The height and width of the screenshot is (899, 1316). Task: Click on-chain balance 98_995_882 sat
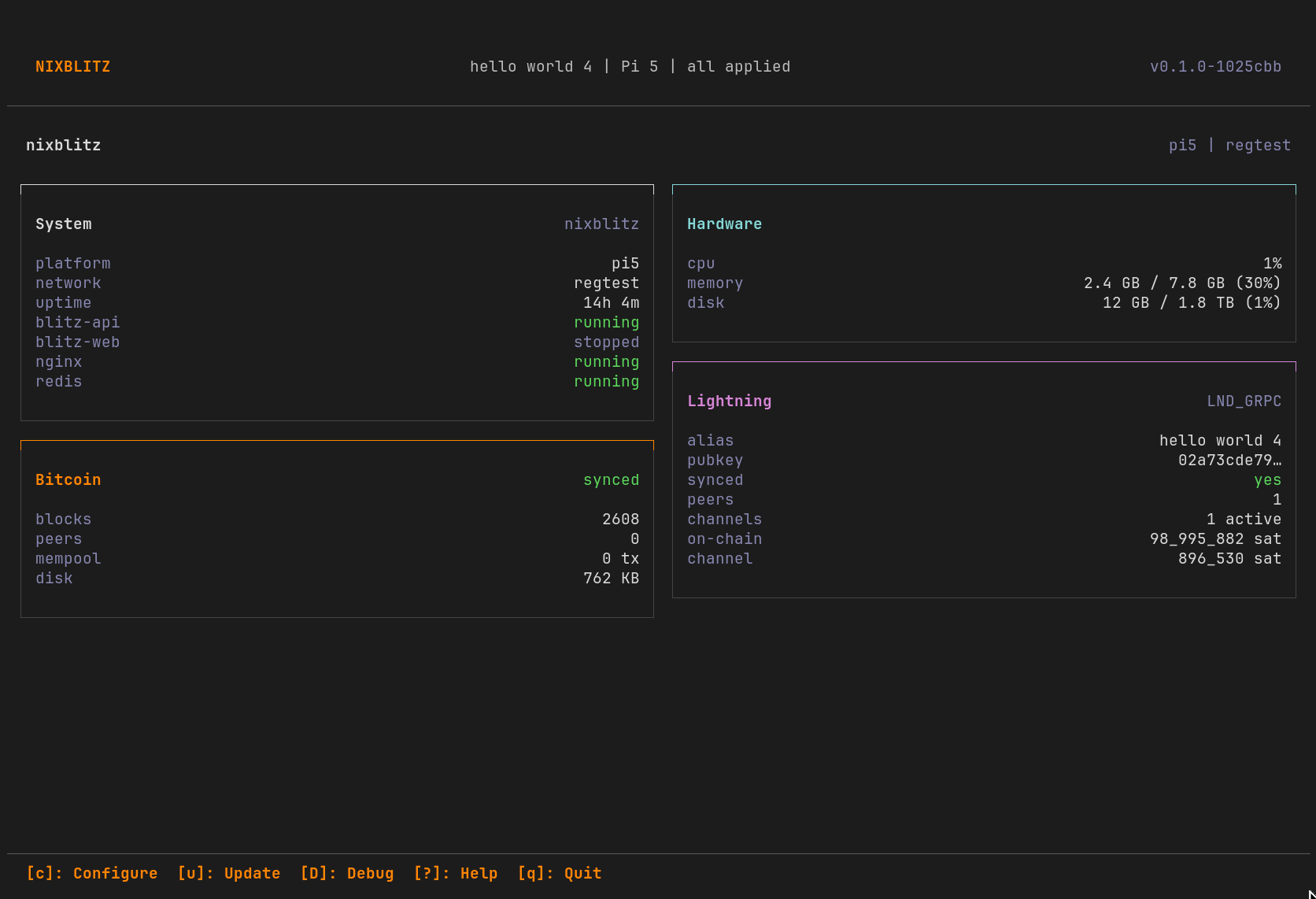1216,539
